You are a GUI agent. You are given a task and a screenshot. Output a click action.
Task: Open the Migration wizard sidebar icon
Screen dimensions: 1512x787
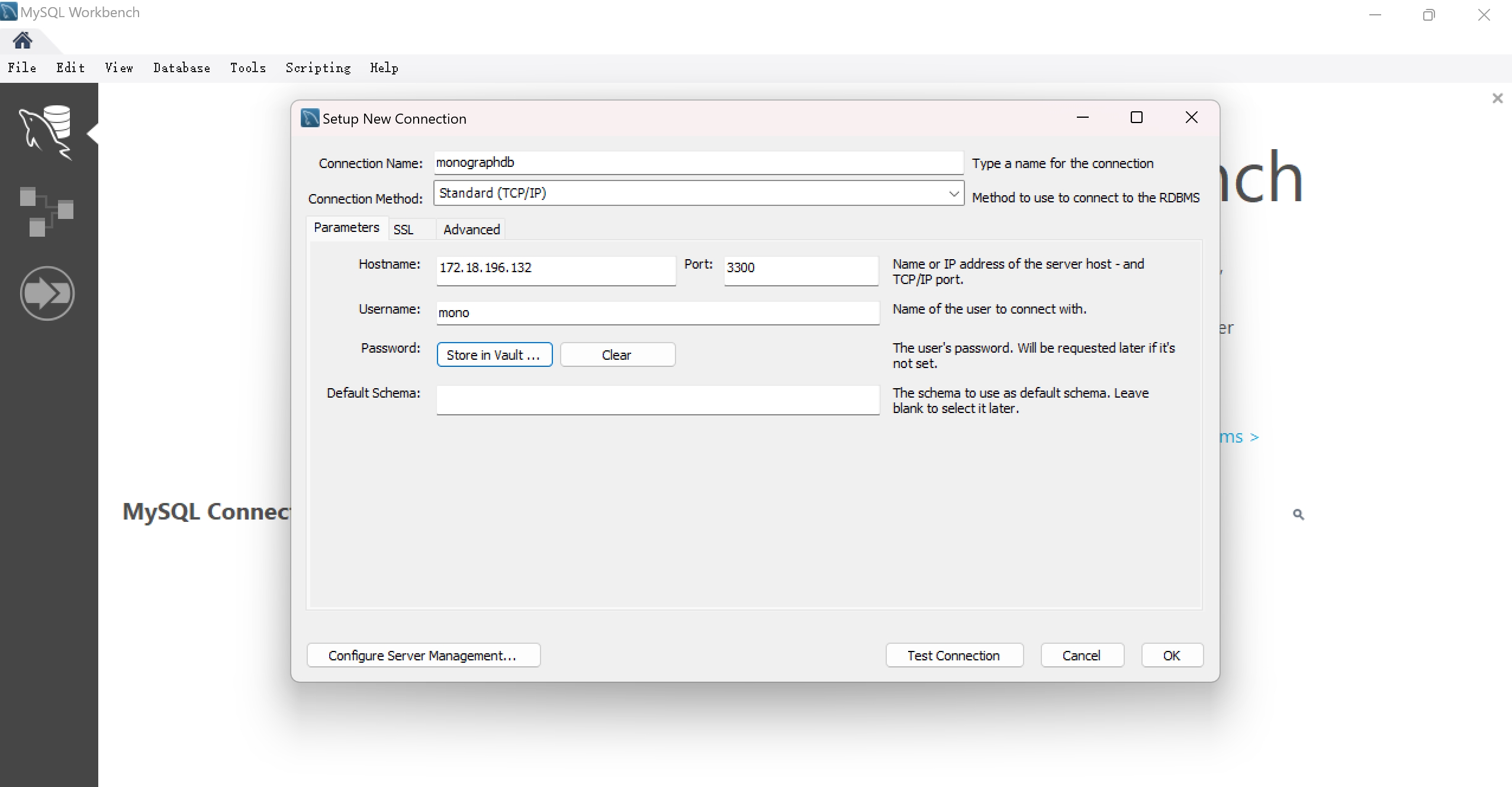coord(47,293)
